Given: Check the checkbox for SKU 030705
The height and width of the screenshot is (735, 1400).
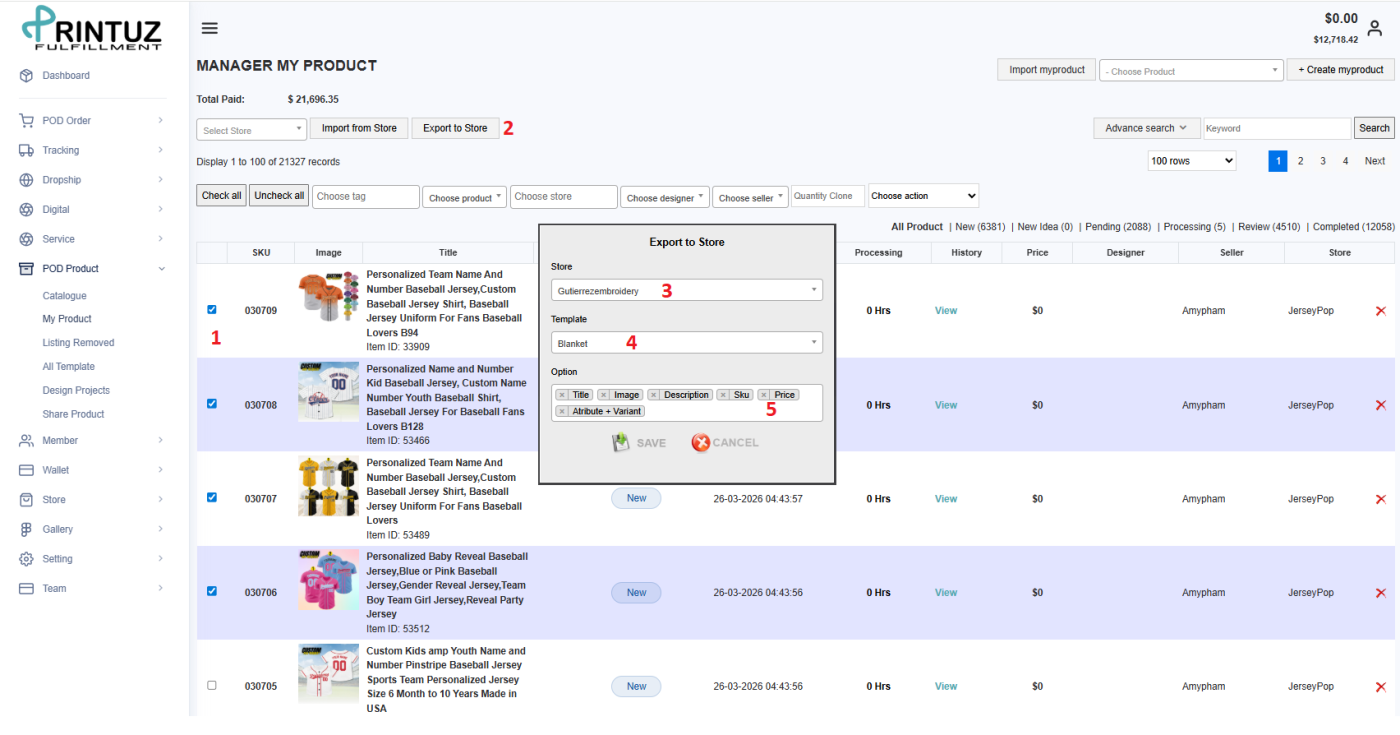Looking at the screenshot, I should 211,685.
